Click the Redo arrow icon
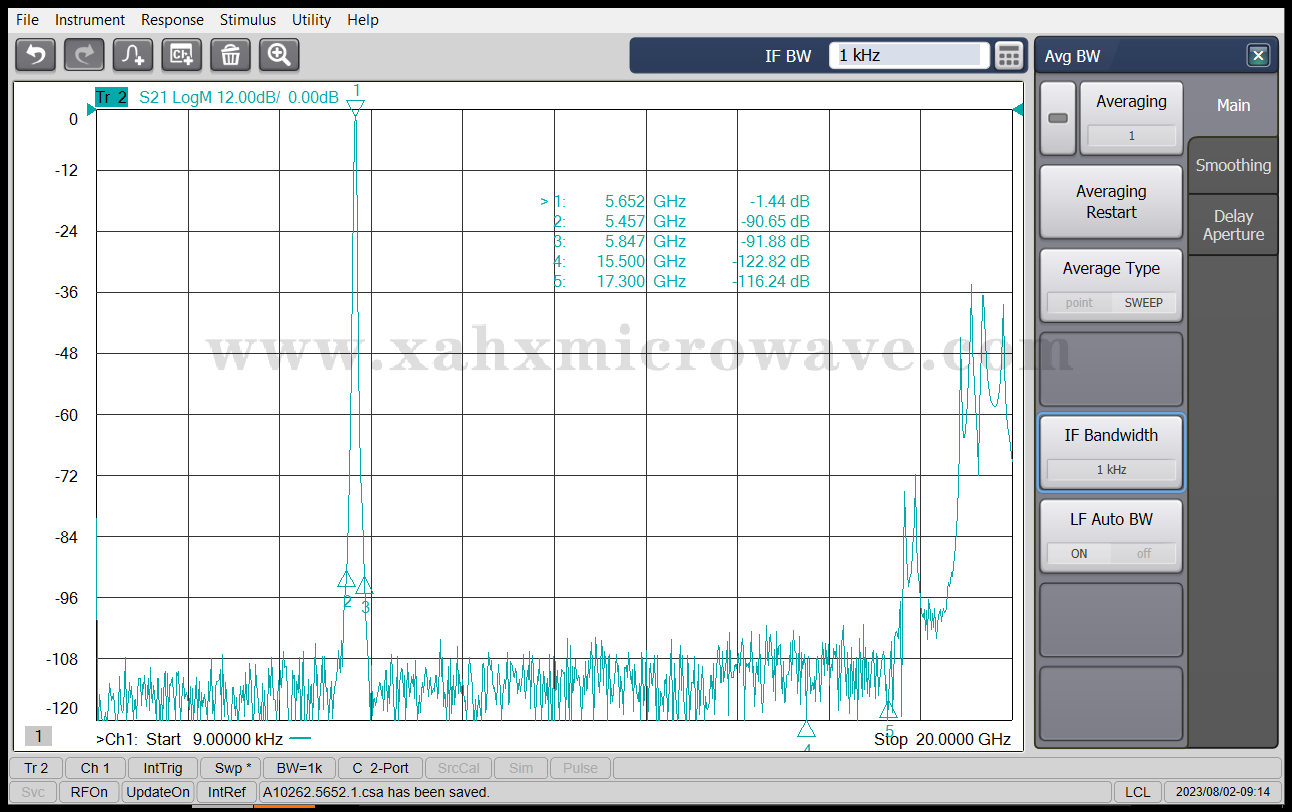 pos(84,55)
